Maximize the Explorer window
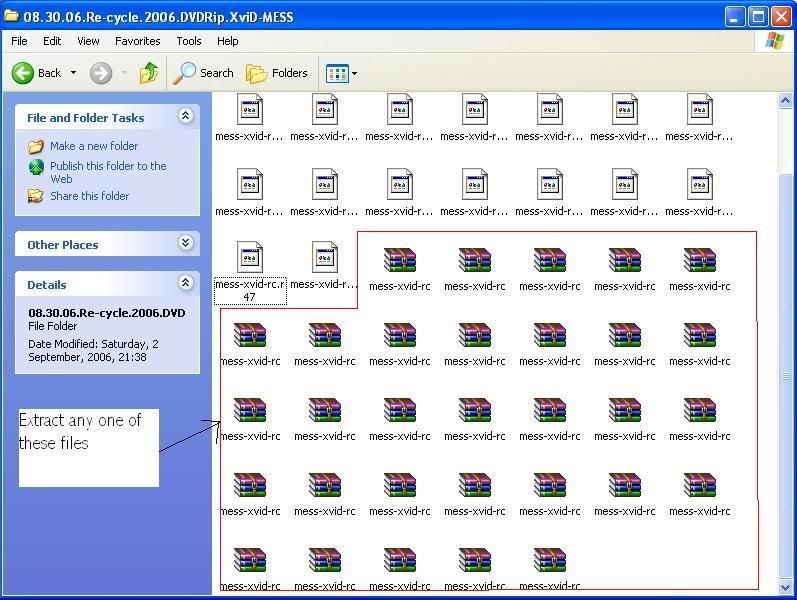797x600 pixels. pos(758,17)
